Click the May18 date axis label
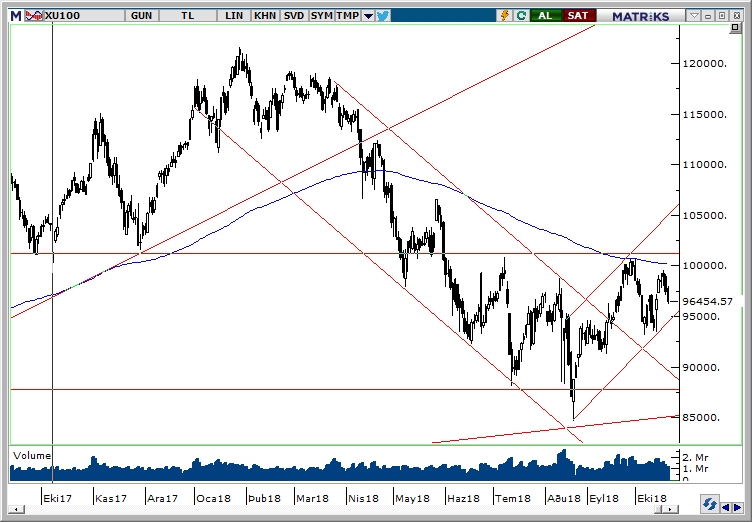Viewport: 752px width, 522px height. tap(412, 498)
